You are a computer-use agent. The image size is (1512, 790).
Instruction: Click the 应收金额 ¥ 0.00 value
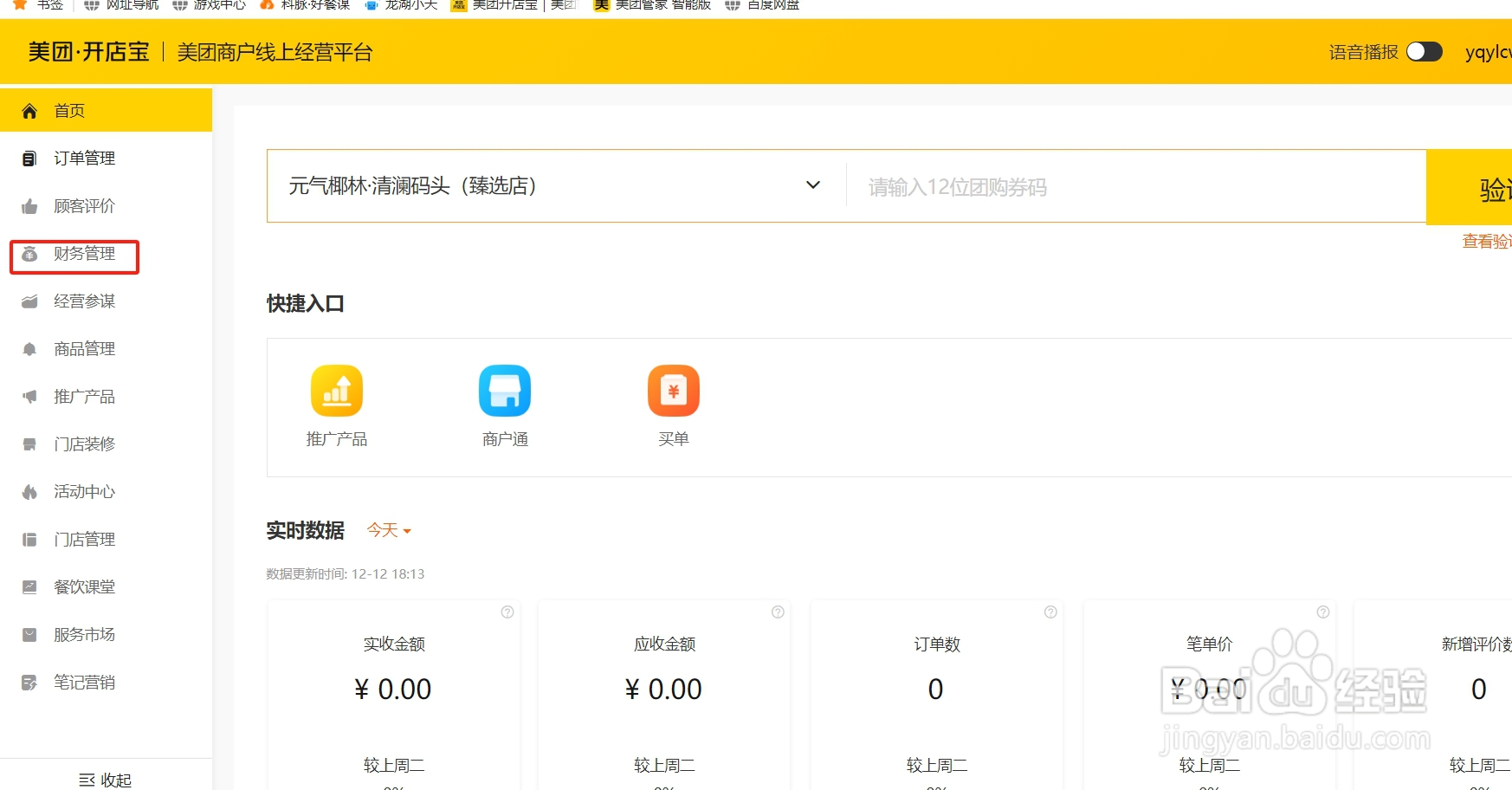pyautogui.click(x=664, y=690)
